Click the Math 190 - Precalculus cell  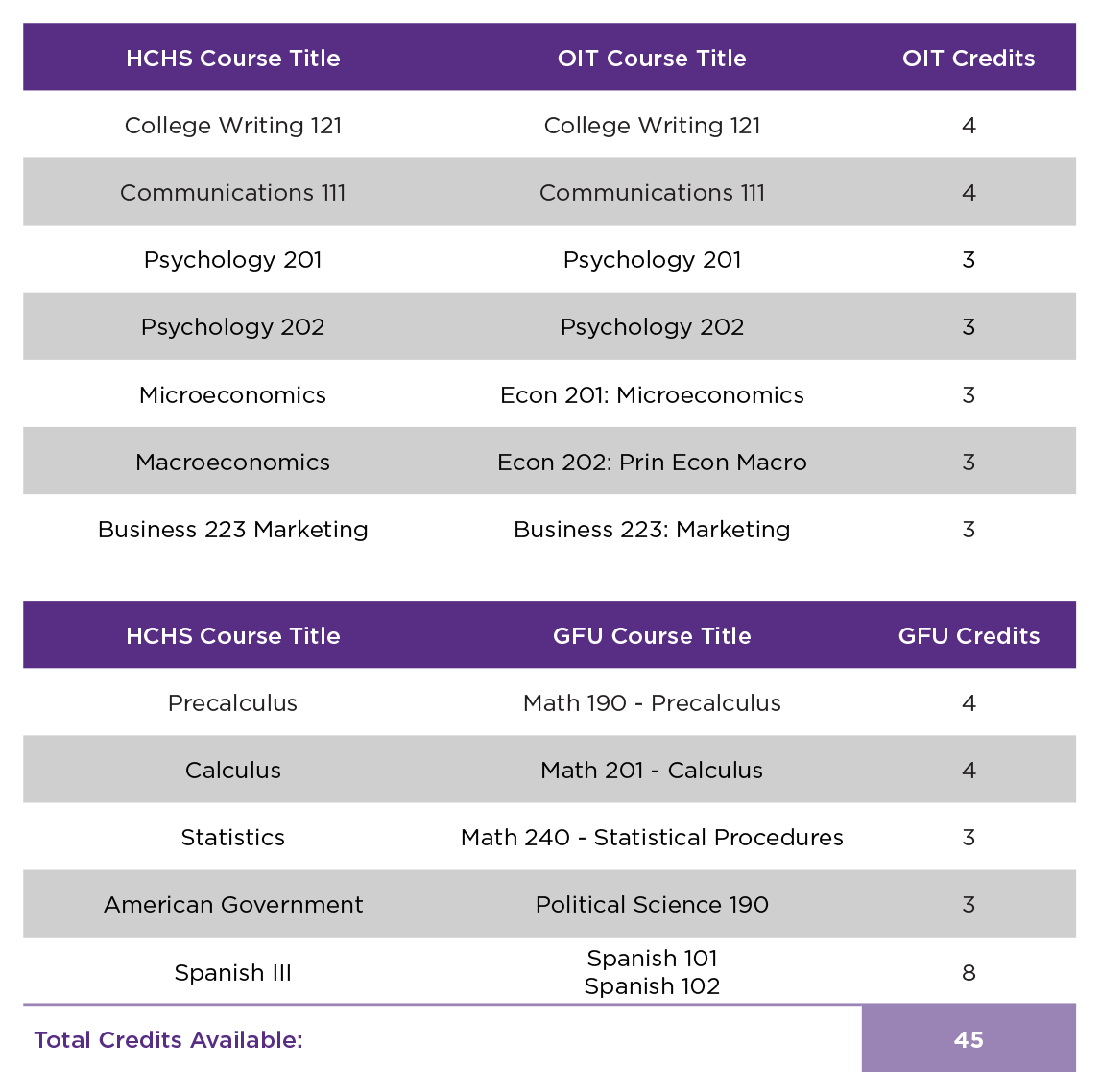(652, 702)
